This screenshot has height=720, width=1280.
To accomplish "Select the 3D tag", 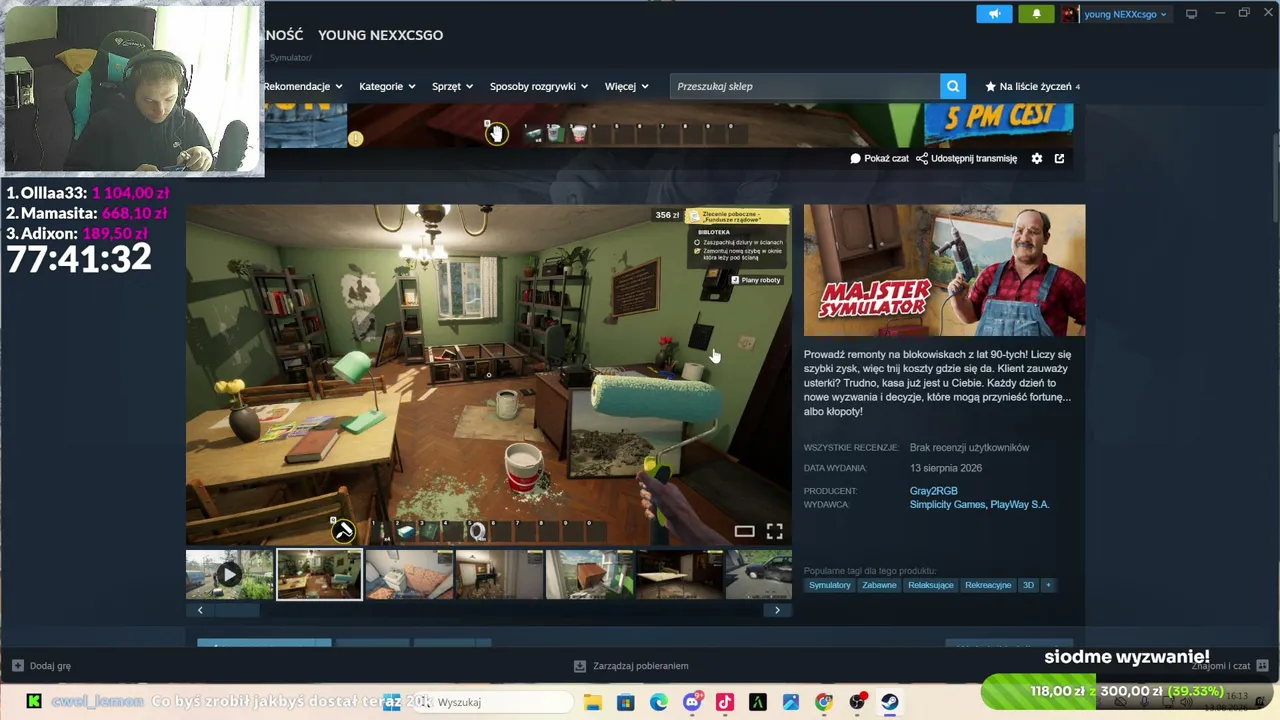I will point(1028,585).
